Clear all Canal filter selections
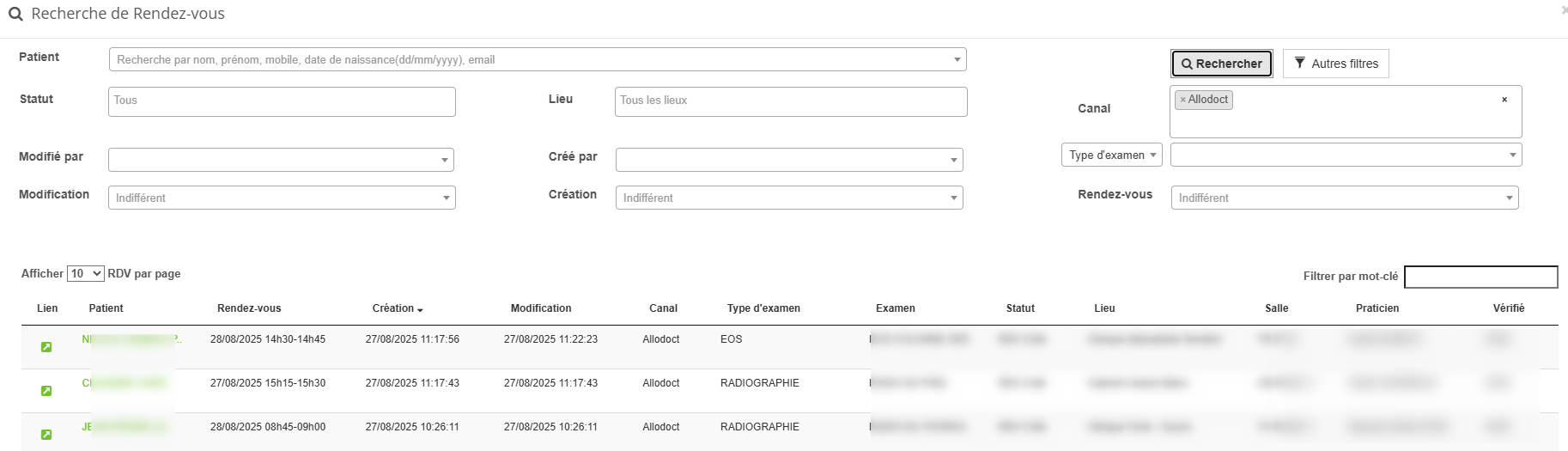Image resolution: width=1568 pixels, height=451 pixels. pos(1504,100)
